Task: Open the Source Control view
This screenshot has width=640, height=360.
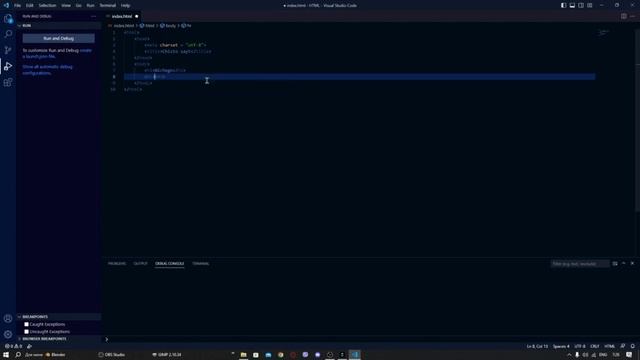Action: coord(8,50)
